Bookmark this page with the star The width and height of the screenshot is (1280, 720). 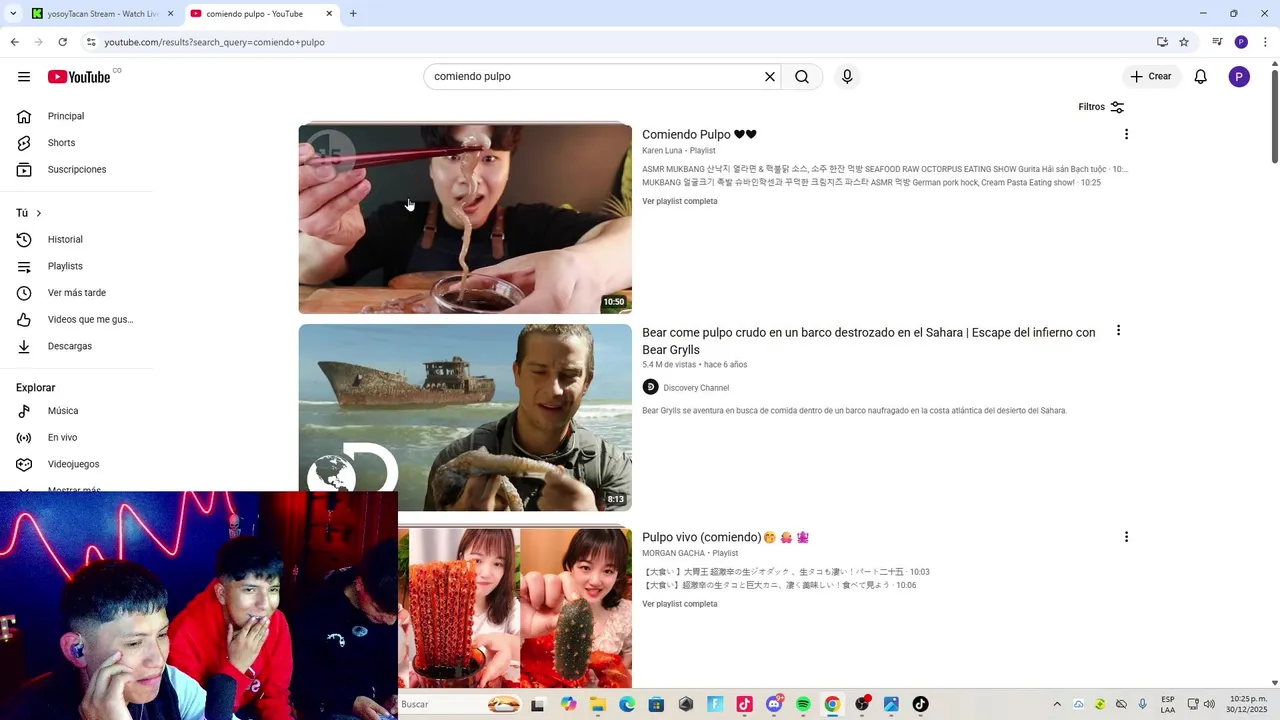(x=1184, y=42)
